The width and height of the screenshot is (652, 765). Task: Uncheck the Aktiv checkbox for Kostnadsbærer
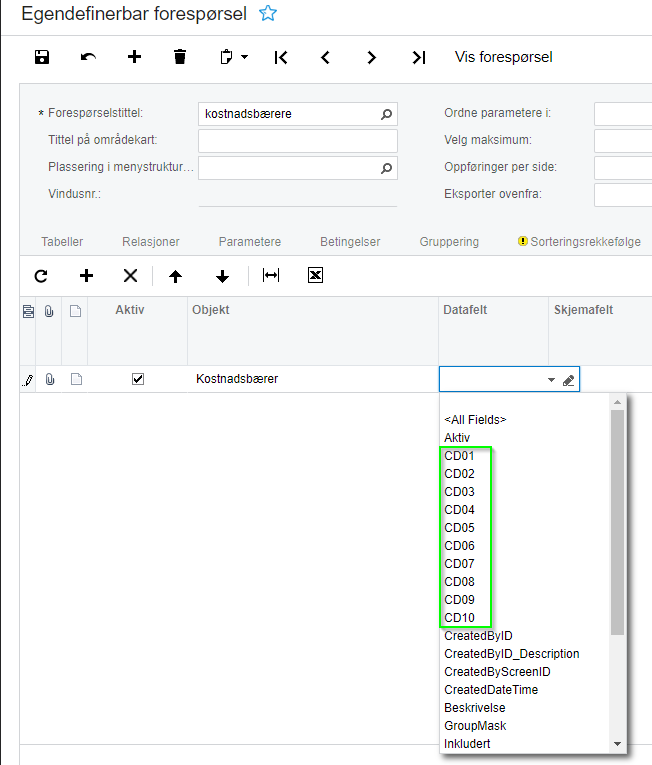tap(138, 379)
